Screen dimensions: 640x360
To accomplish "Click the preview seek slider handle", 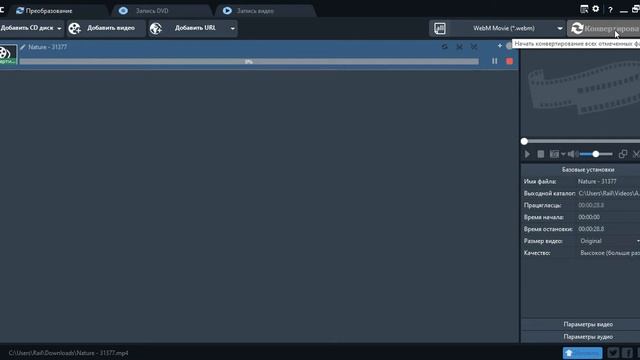I will pos(524,141).
